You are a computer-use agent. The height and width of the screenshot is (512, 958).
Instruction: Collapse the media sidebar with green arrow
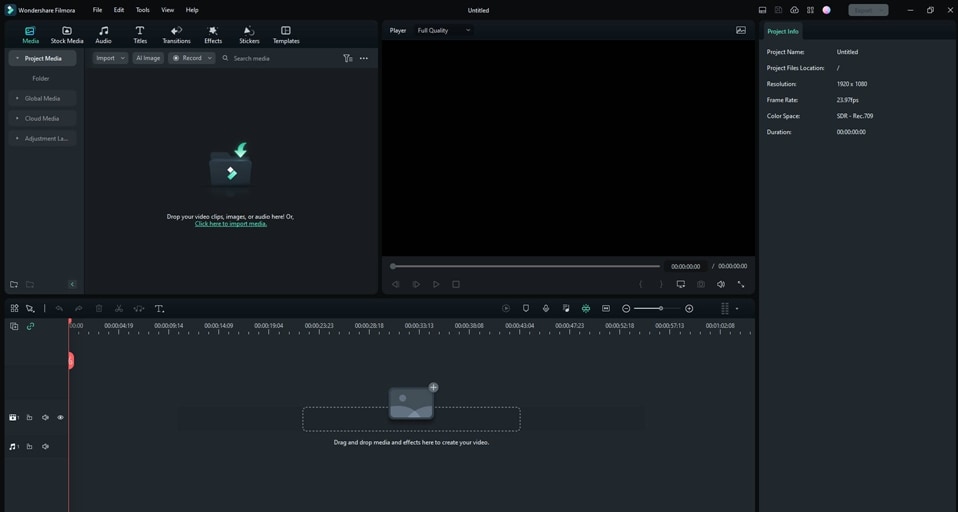click(x=72, y=284)
